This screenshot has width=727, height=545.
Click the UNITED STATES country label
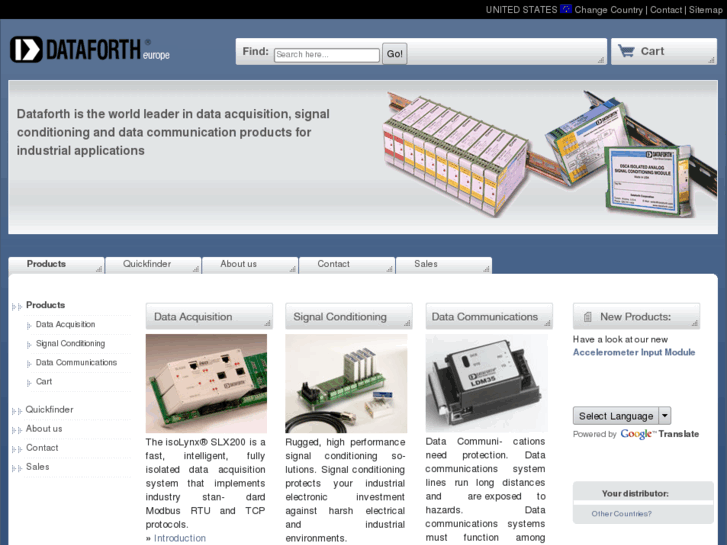[521, 10]
